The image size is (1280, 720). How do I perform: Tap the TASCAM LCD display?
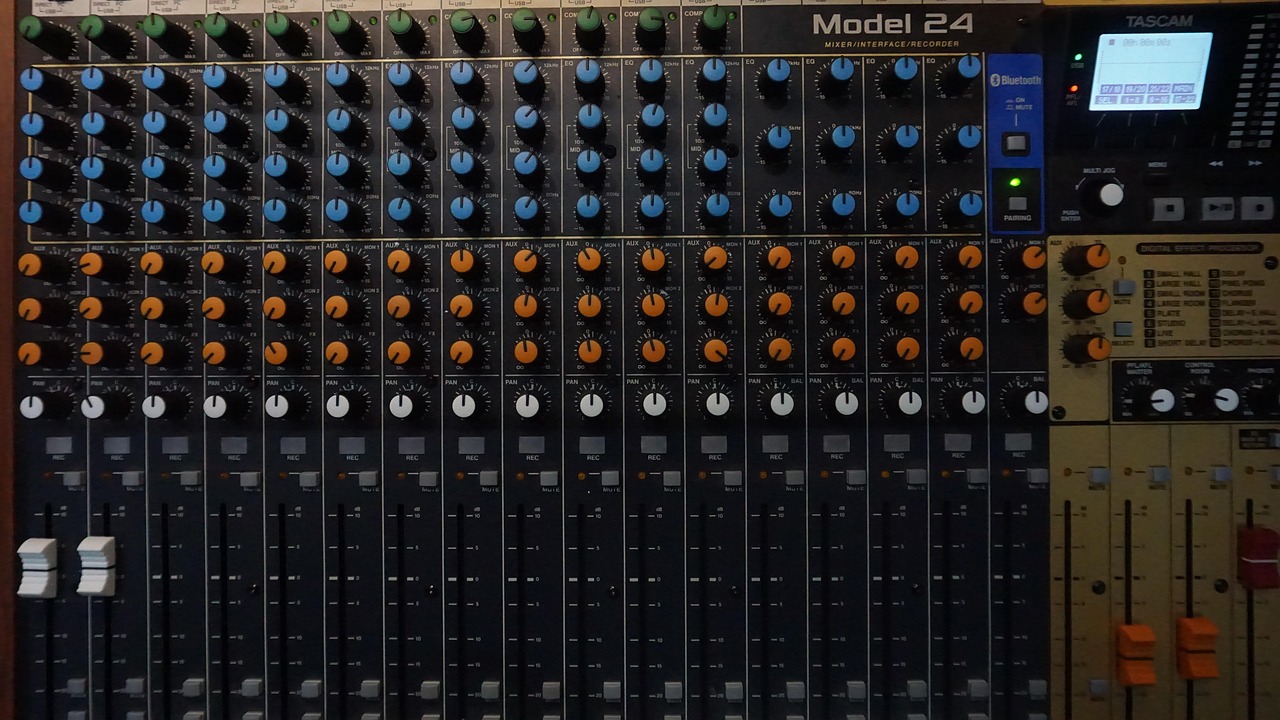(x=1150, y=70)
